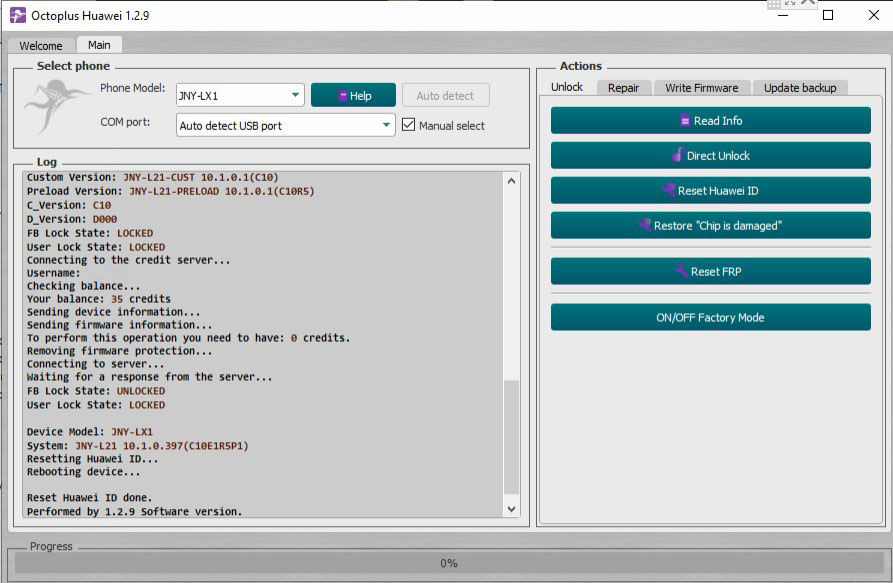The height and width of the screenshot is (583, 893).
Task: Click the Auto detect button
Action: (445, 96)
